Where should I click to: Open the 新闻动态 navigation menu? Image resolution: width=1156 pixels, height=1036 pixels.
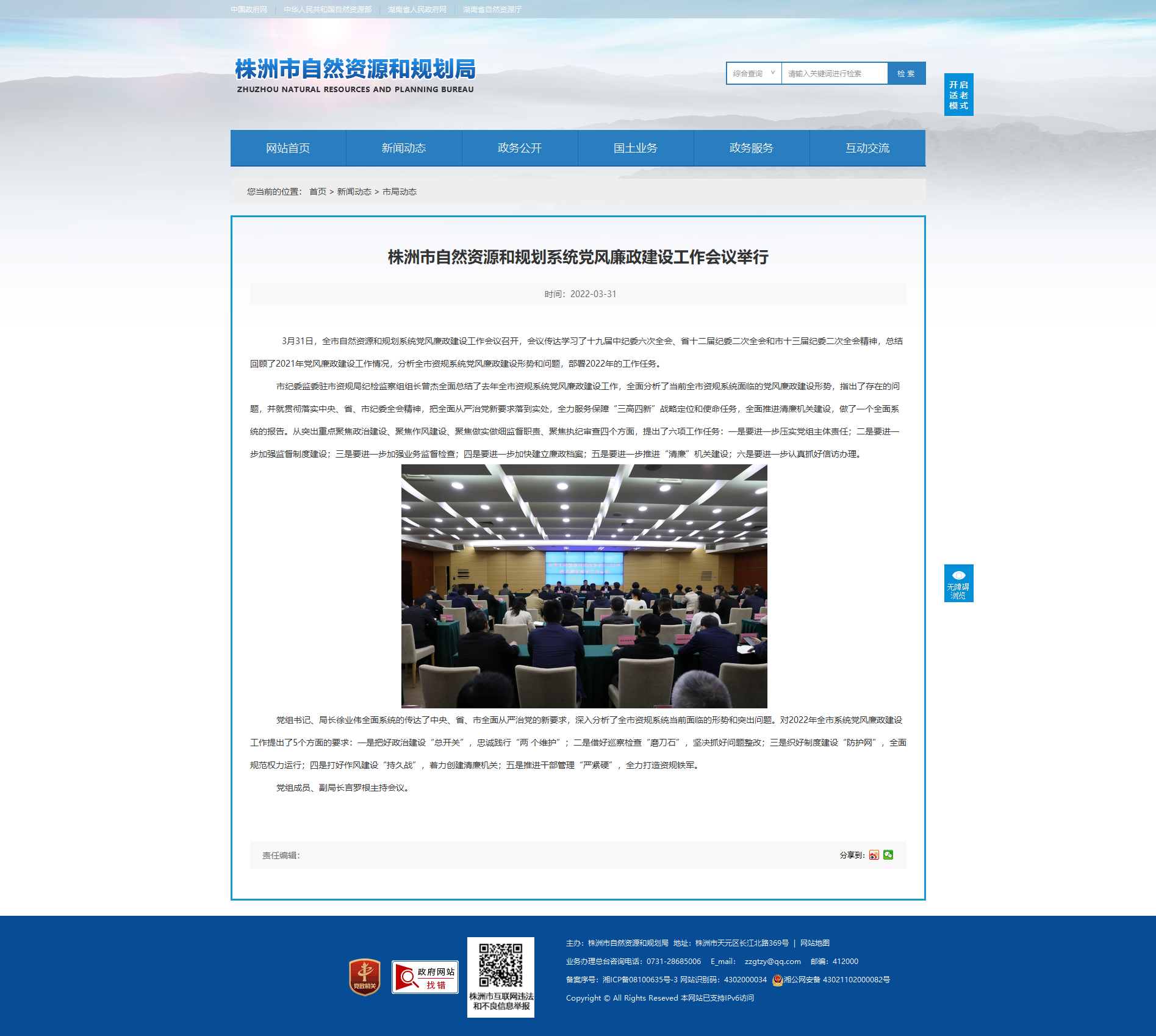[x=404, y=148]
